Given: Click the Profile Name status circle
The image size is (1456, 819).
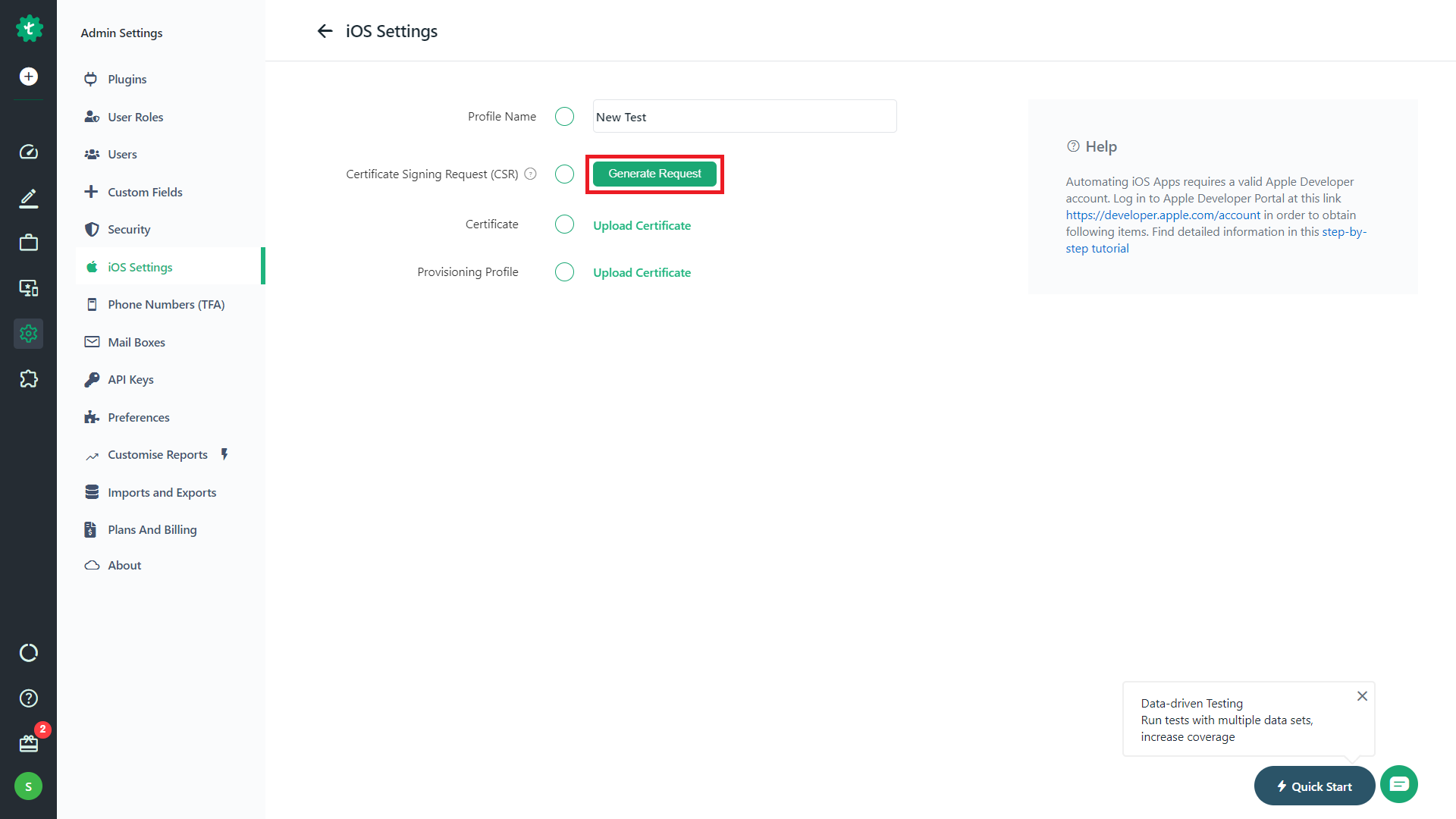Looking at the screenshot, I should (x=564, y=117).
